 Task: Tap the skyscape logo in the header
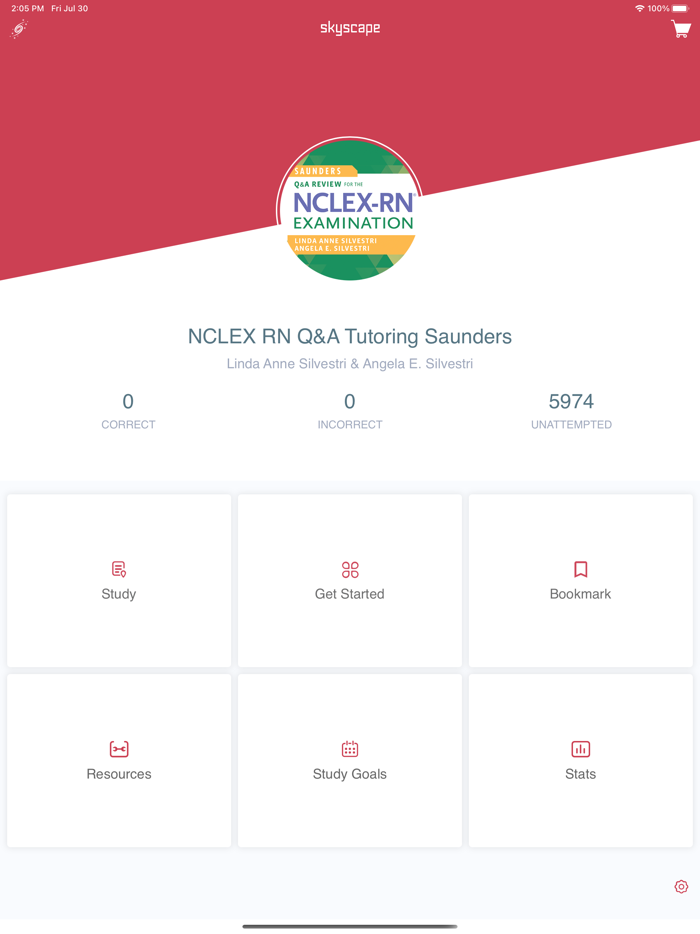tap(349, 28)
